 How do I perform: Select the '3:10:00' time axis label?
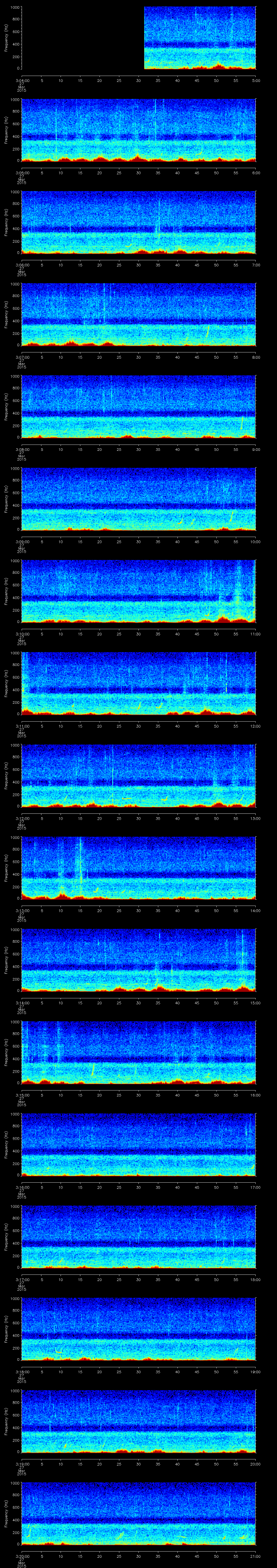22,634
